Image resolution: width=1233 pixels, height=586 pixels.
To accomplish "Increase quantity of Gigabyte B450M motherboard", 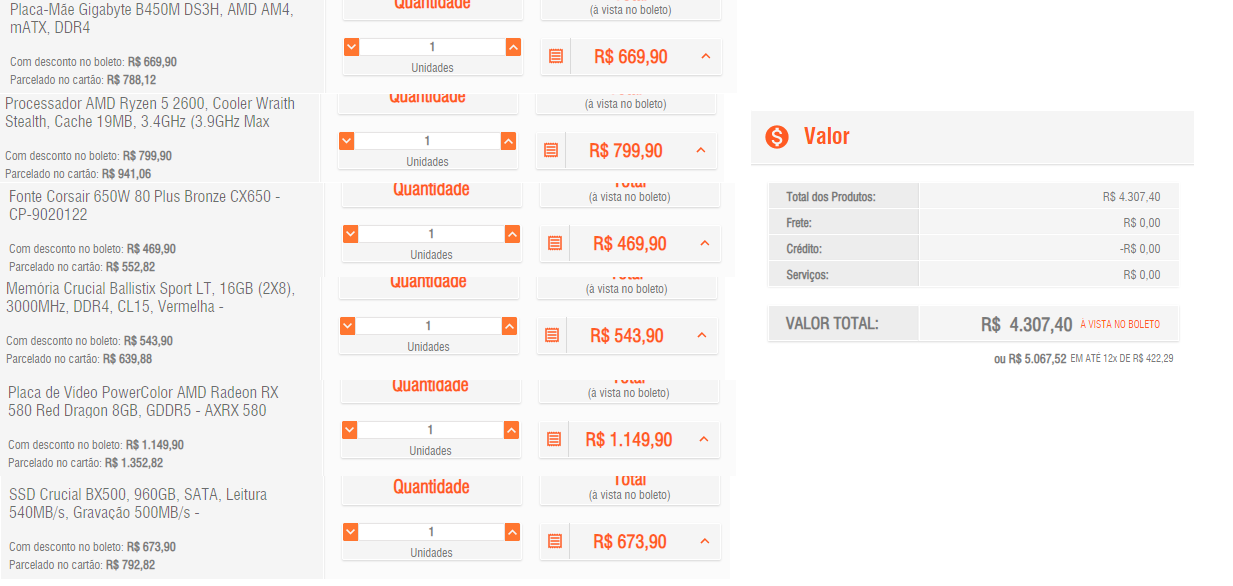I will pos(513,47).
